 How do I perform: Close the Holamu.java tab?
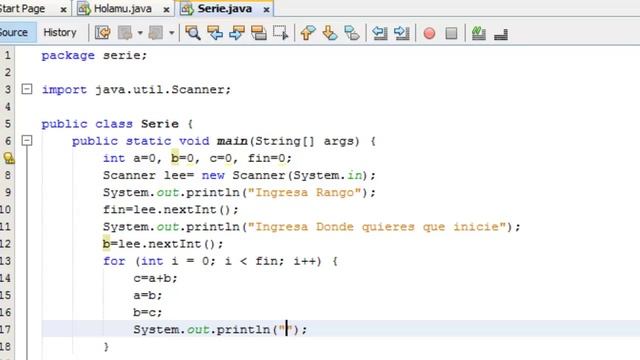coord(166,9)
